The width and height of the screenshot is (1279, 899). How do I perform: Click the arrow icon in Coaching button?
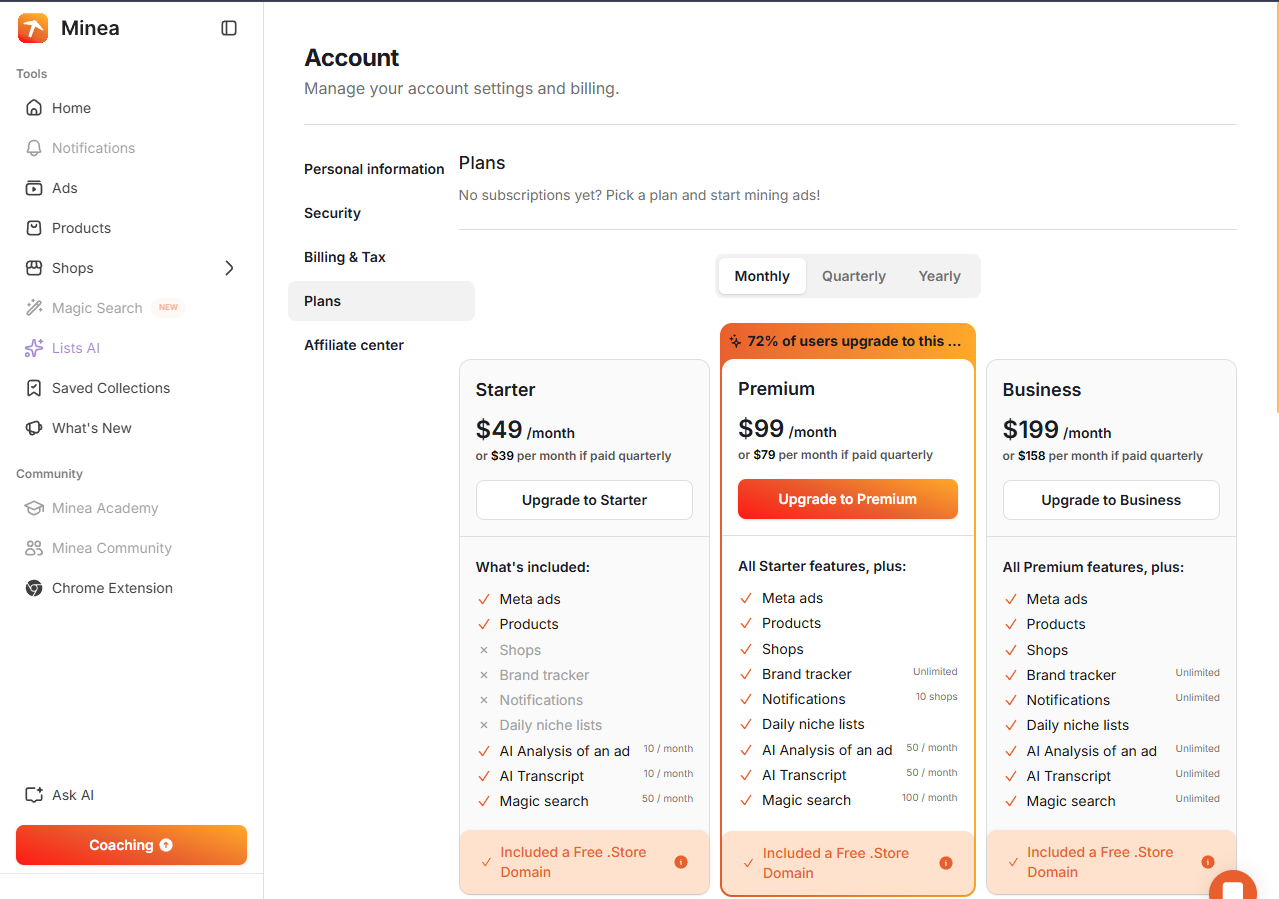[x=166, y=845]
